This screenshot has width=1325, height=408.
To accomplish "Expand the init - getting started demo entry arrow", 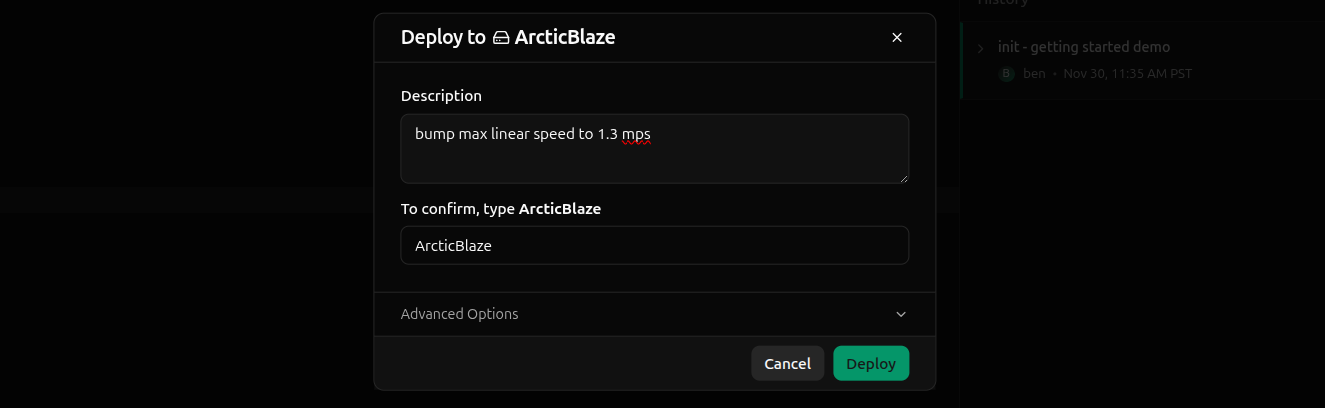I will tap(981, 48).
